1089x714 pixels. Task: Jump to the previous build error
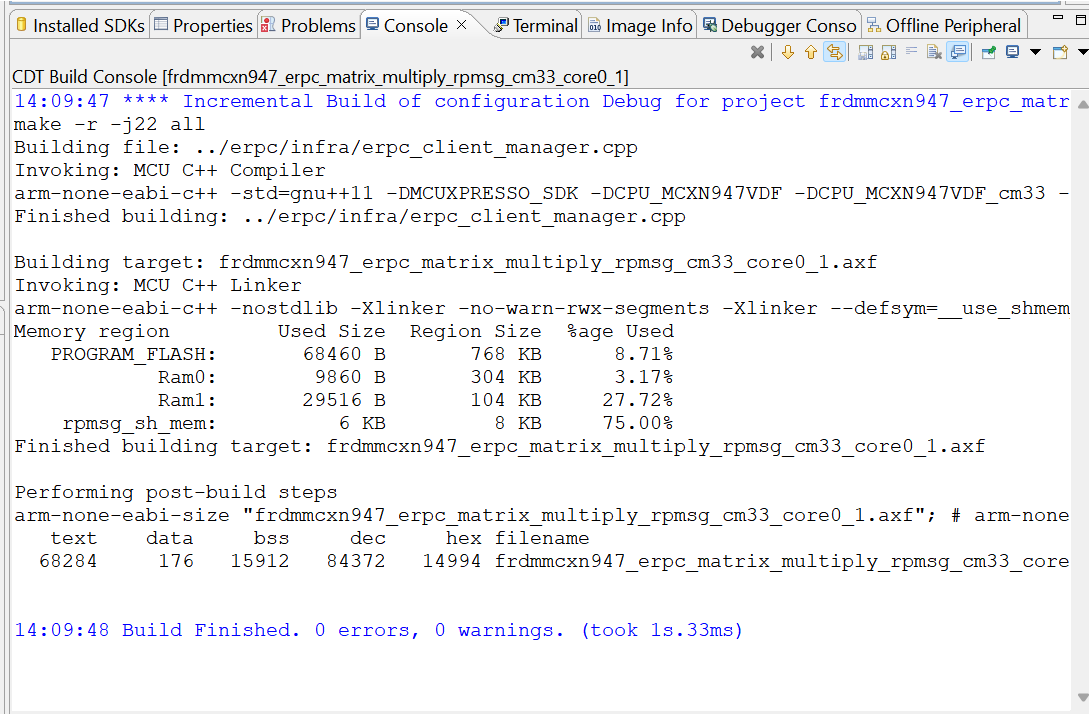tap(810, 52)
